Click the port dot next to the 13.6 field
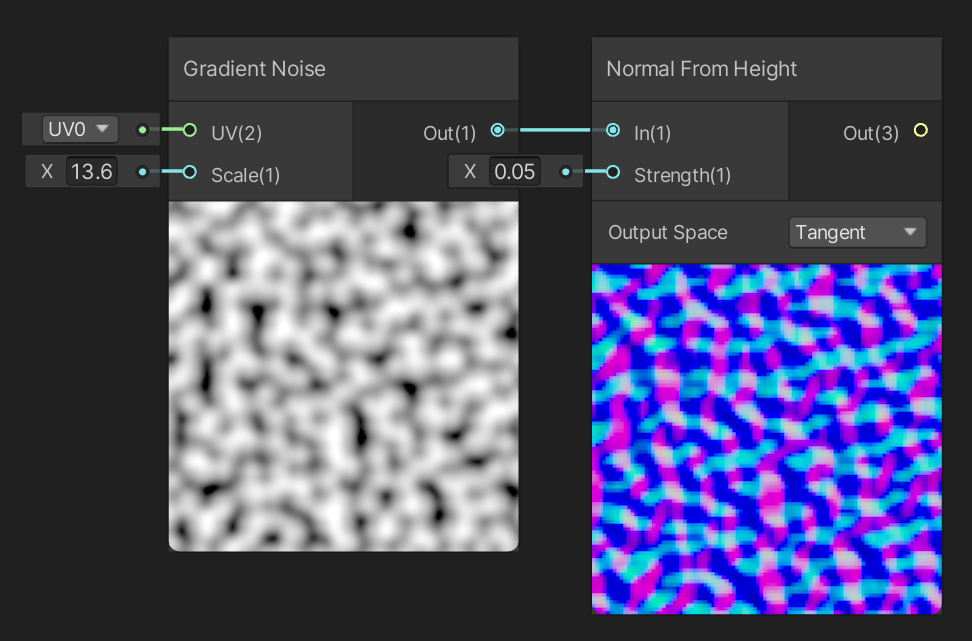The height and width of the screenshot is (641, 972). [x=141, y=171]
